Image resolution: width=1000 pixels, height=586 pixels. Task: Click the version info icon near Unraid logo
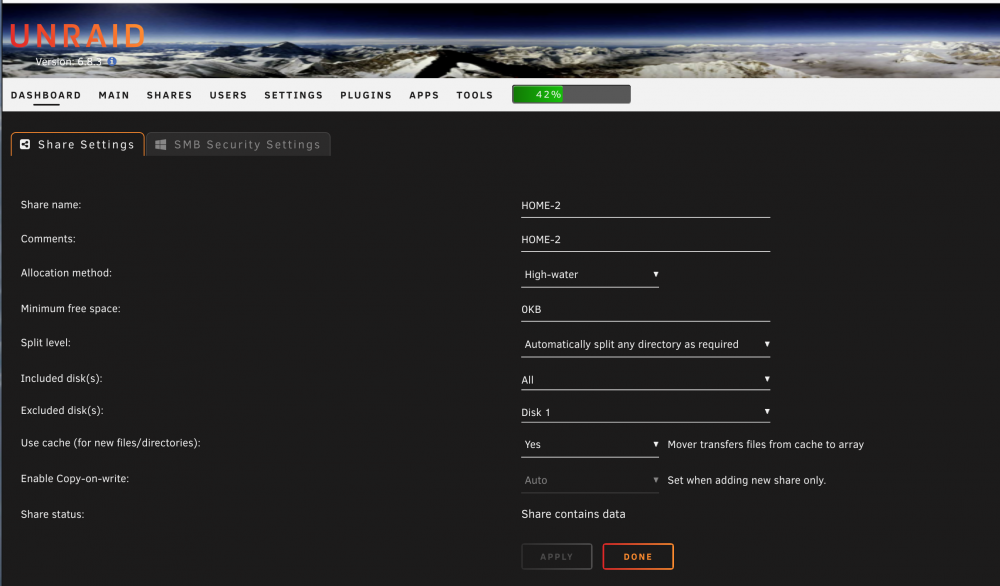(x=112, y=61)
